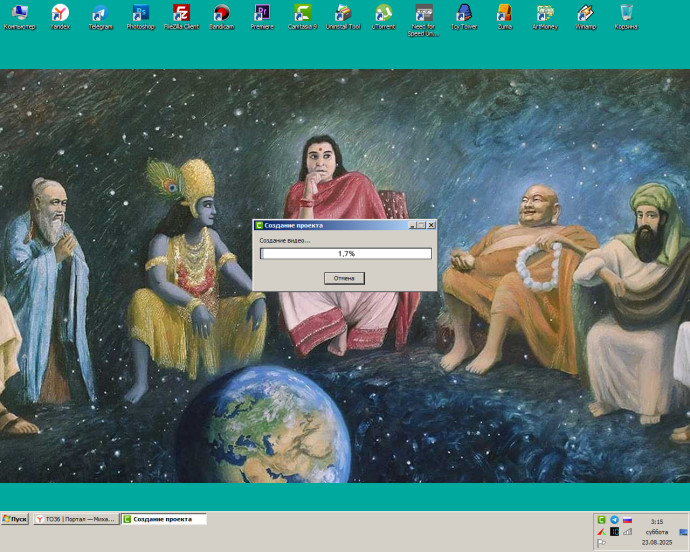Select the Need for Speed shortcut
Screen dimensions: 690x552
pos(423,21)
